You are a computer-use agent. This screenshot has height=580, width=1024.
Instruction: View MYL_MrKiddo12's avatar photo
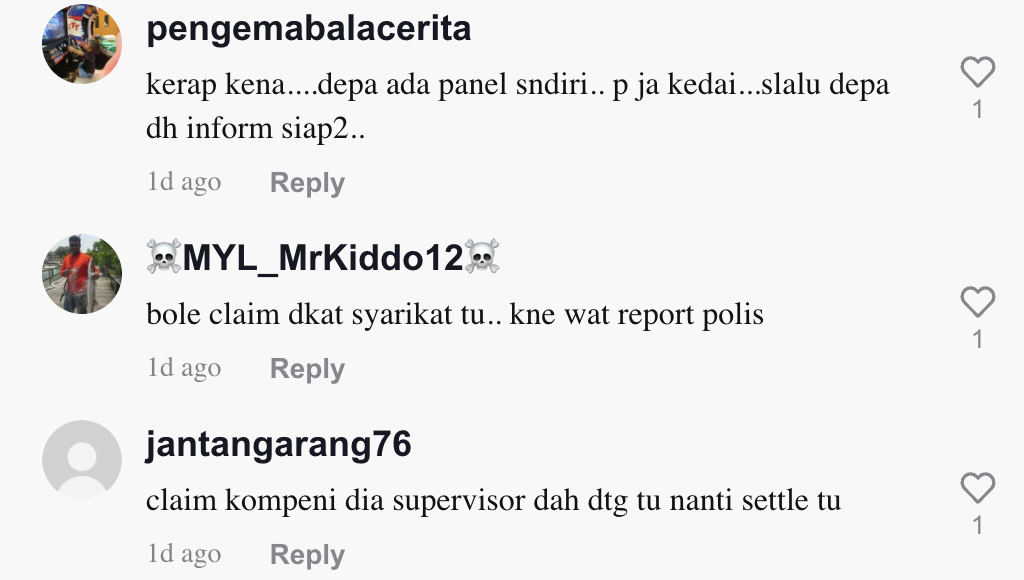pyautogui.click(x=82, y=274)
